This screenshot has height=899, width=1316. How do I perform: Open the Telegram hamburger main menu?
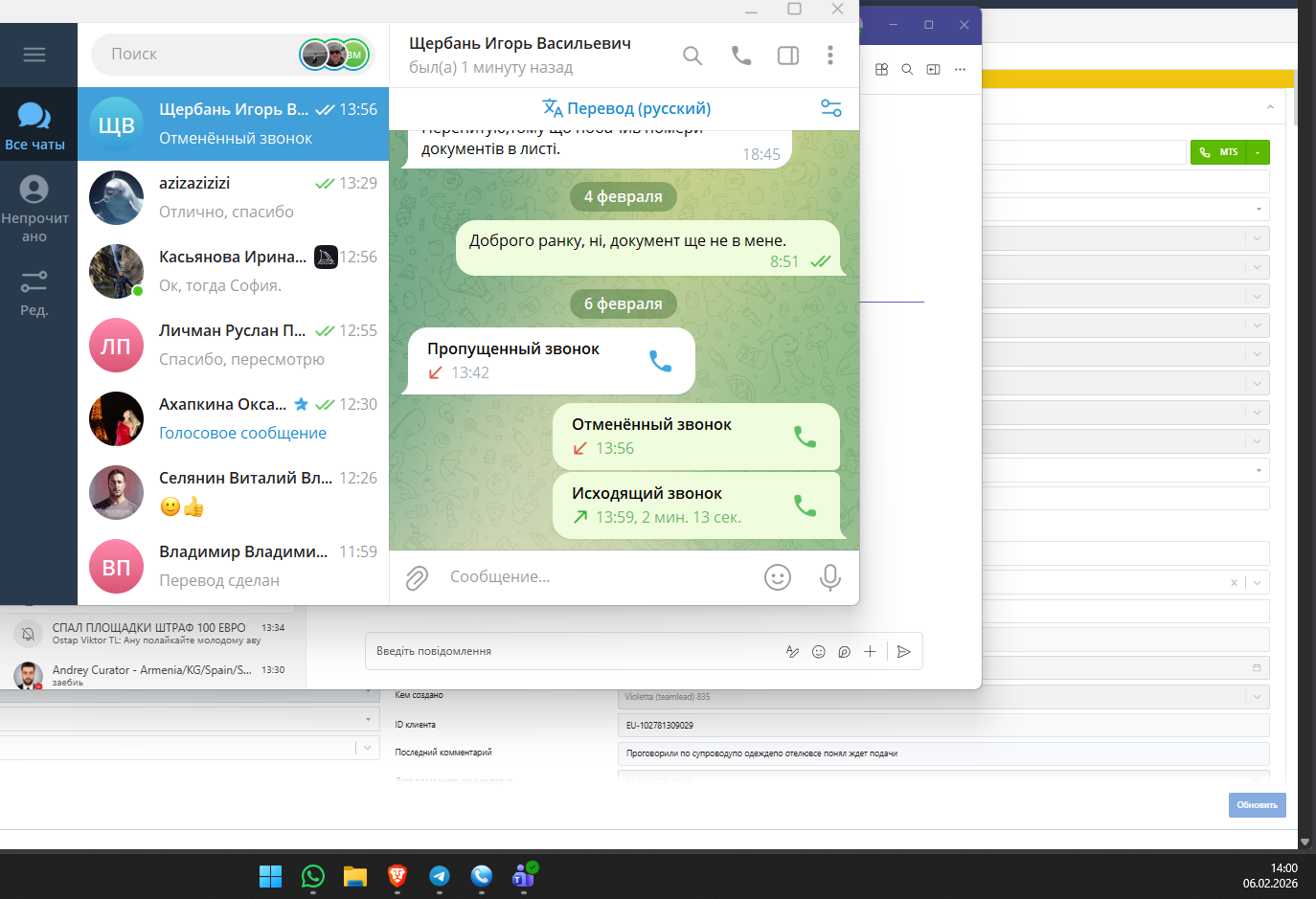(x=34, y=55)
